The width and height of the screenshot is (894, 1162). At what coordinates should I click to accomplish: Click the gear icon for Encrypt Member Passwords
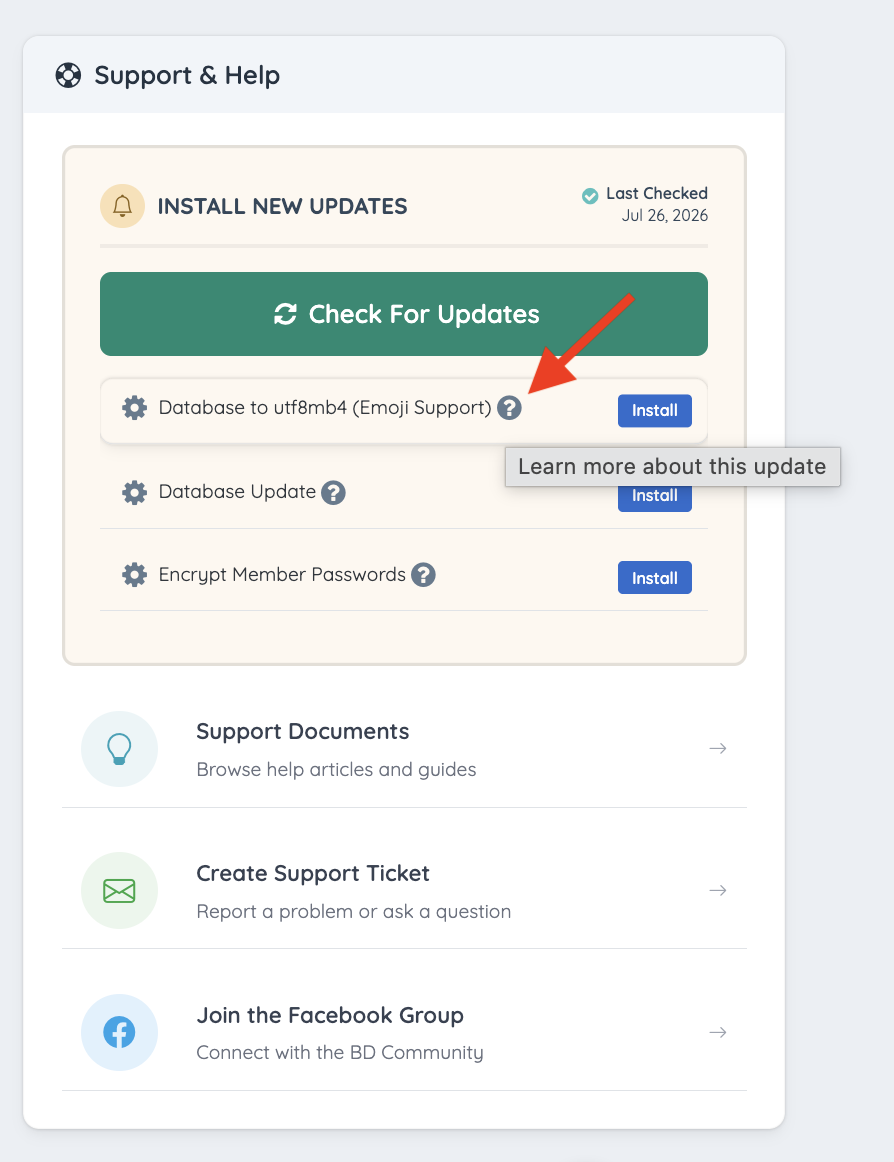(x=134, y=574)
